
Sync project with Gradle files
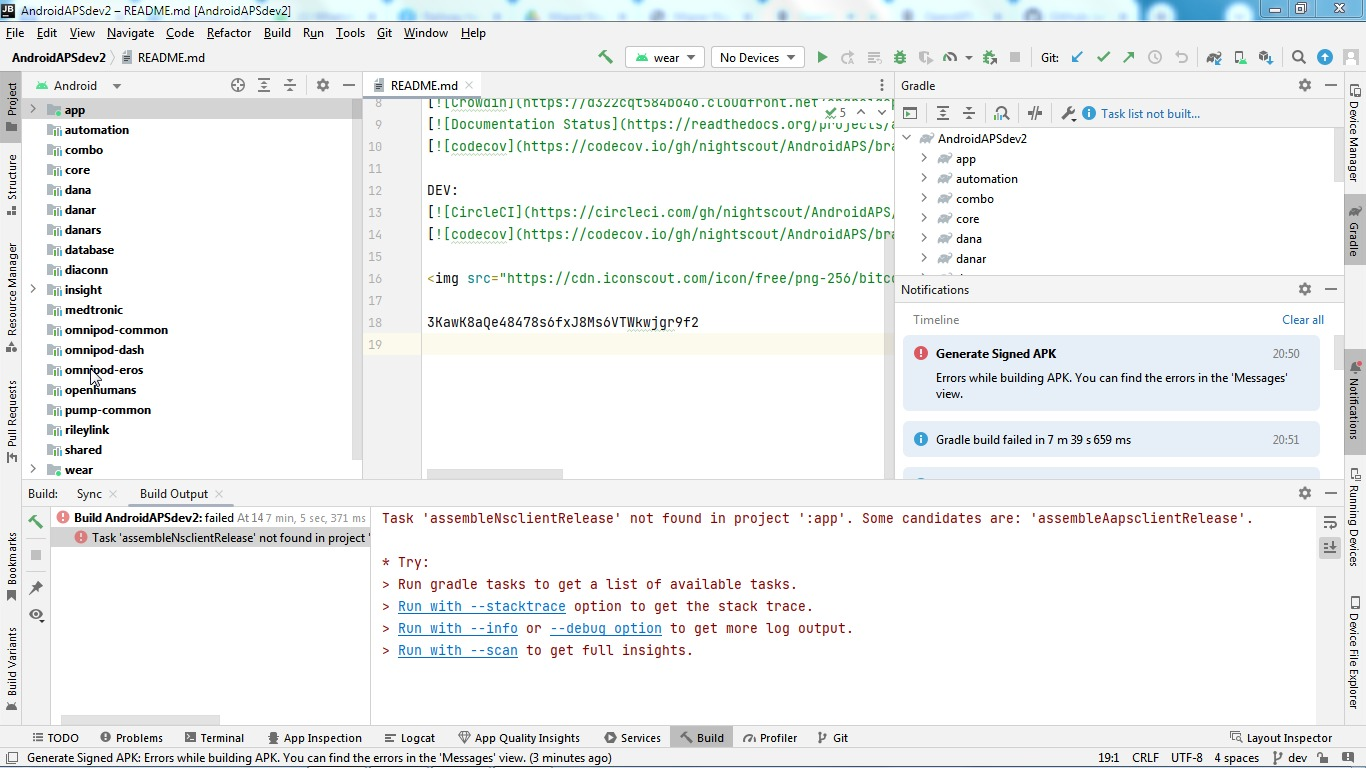click(1213, 57)
